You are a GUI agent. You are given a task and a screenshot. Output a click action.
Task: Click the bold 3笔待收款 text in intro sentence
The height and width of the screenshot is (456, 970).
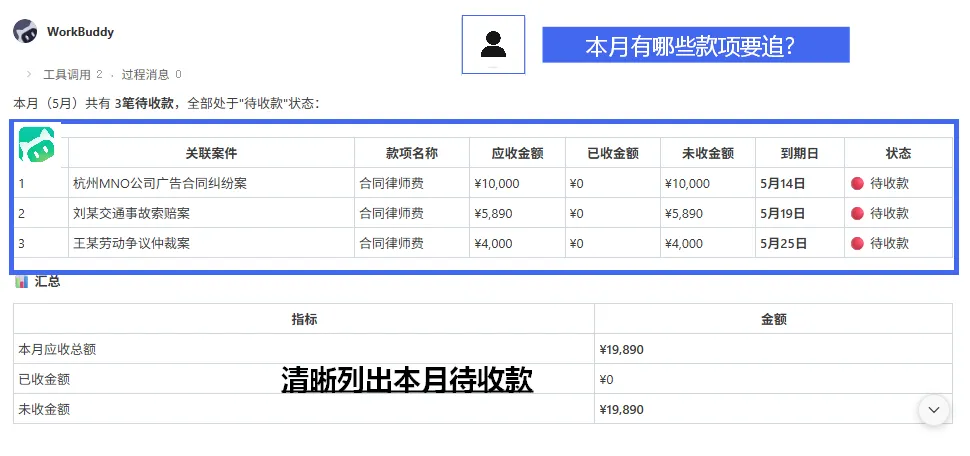144,103
